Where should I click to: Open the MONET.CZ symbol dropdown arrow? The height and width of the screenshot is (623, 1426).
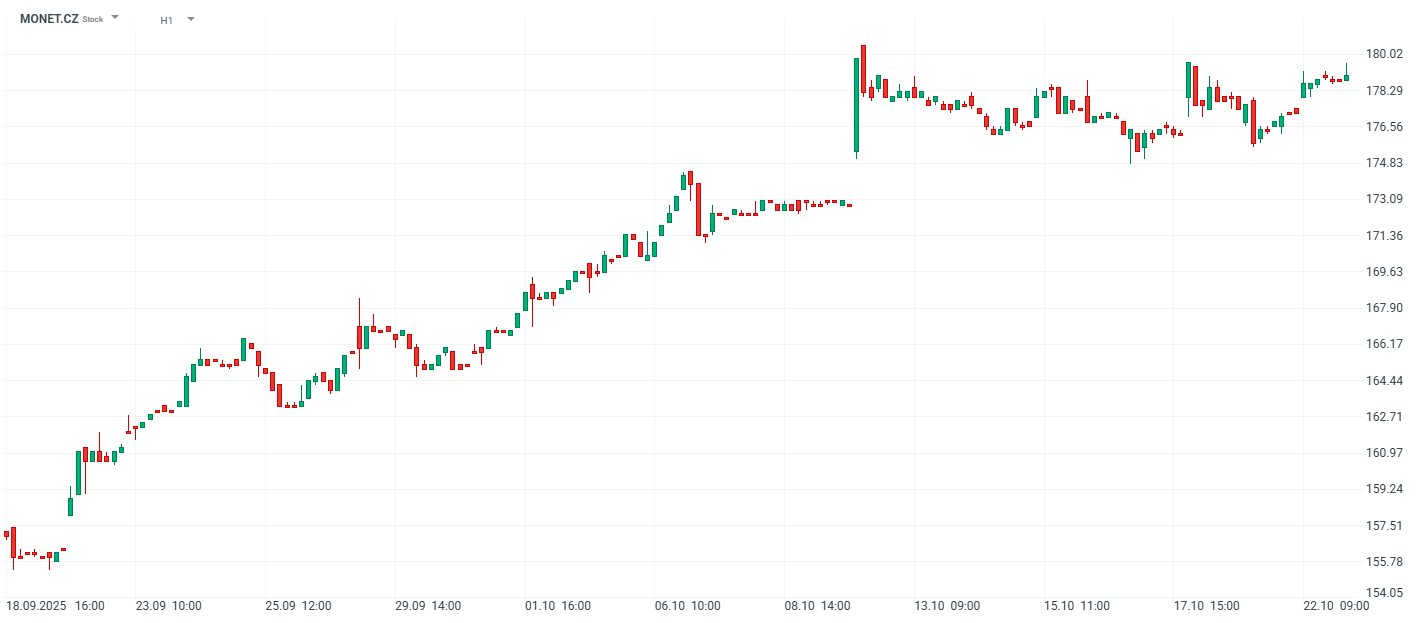[x=115, y=18]
